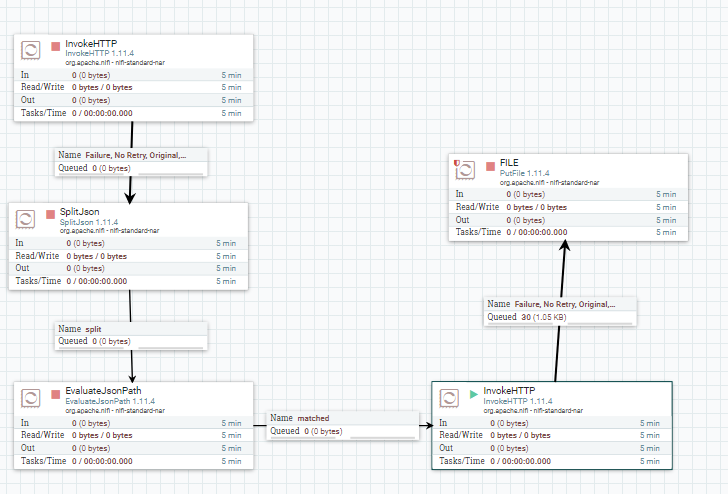Select the Failure, No Retry connection below top InvokeHTTP
This screenshot has height=494, width=728.
click(131, 162)
